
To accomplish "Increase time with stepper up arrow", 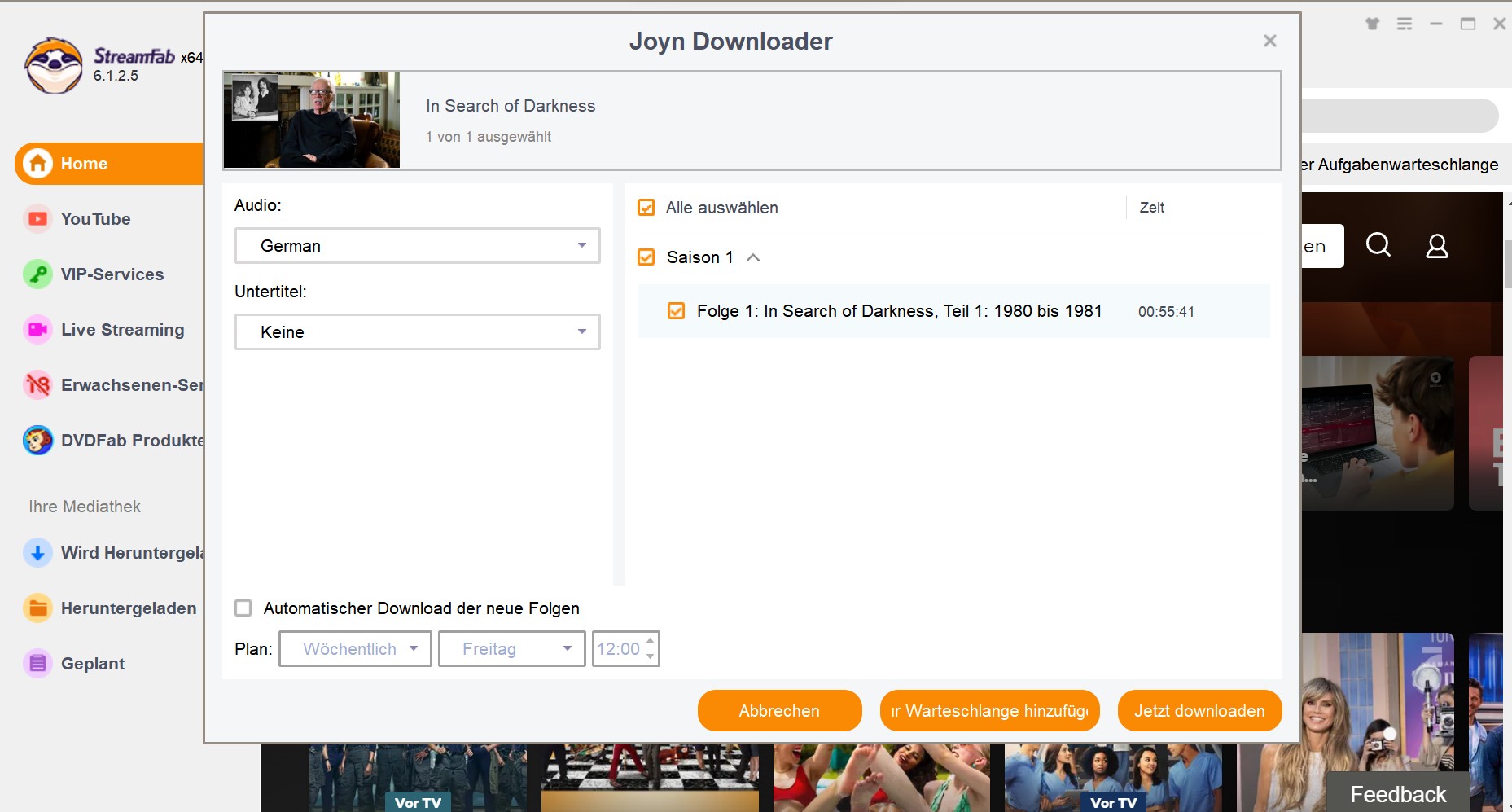I will pyautogui.click(x=651, y=641).
